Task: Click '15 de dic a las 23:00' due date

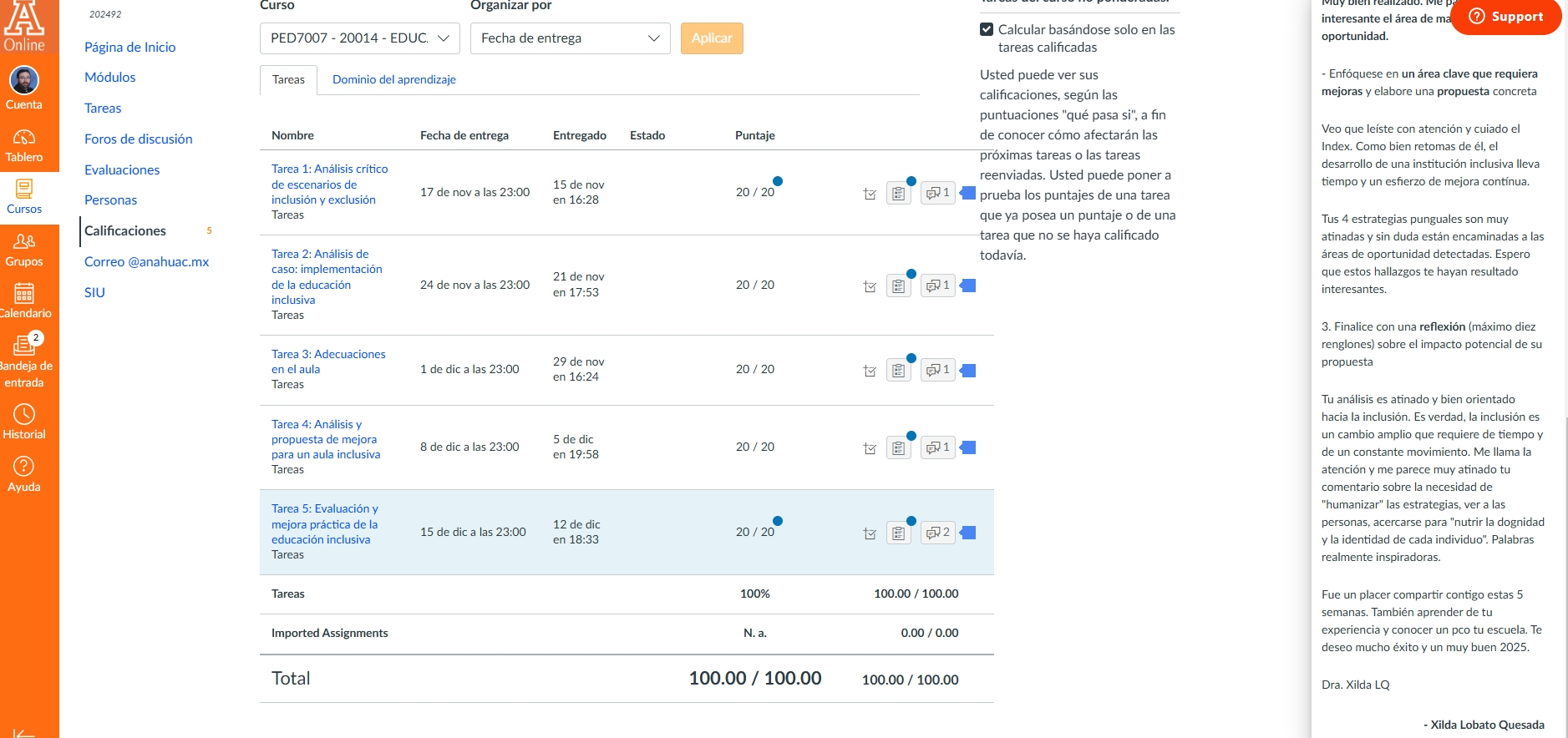Action: click(x=473, y=532)
